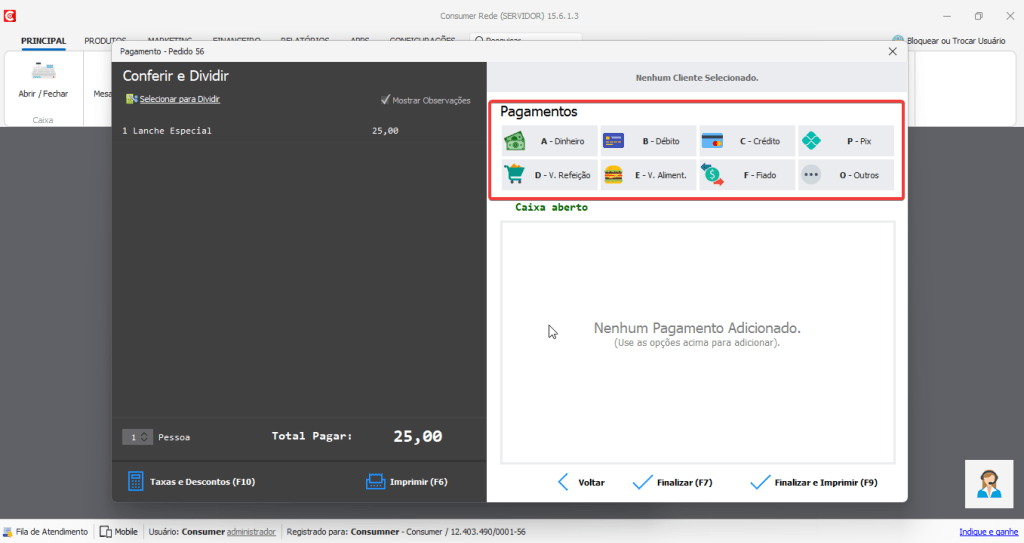1024x543 pixels.
Task: Pick the F - Fiado payment option
Action: coord(746,175)
